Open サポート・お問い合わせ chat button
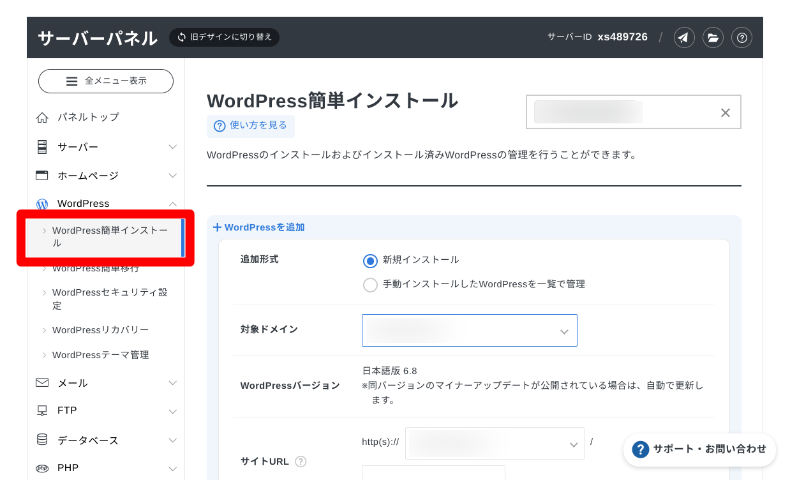 click(x=700, y=449)
